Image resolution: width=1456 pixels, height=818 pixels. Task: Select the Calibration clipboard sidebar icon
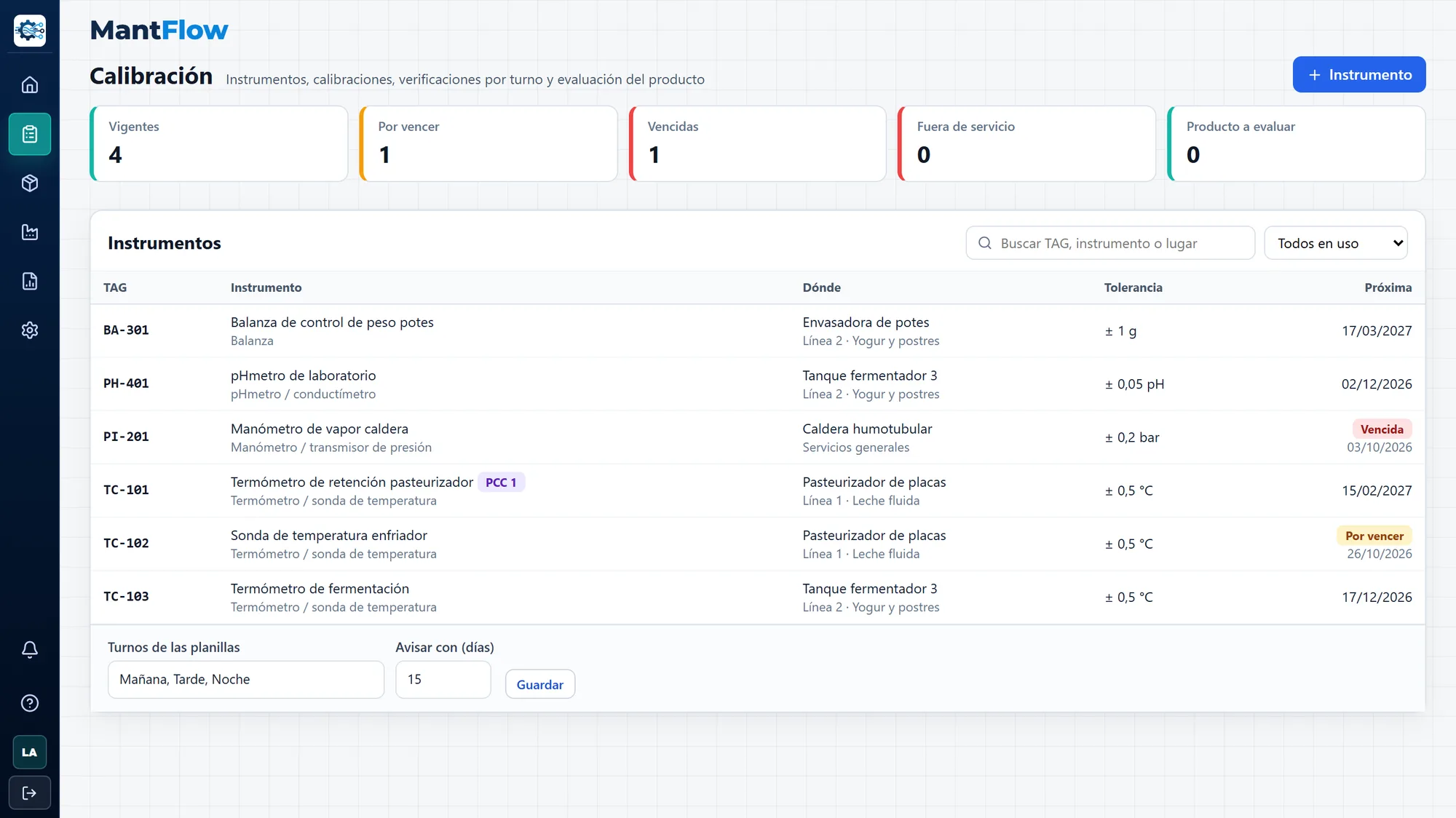coord(30,134)
